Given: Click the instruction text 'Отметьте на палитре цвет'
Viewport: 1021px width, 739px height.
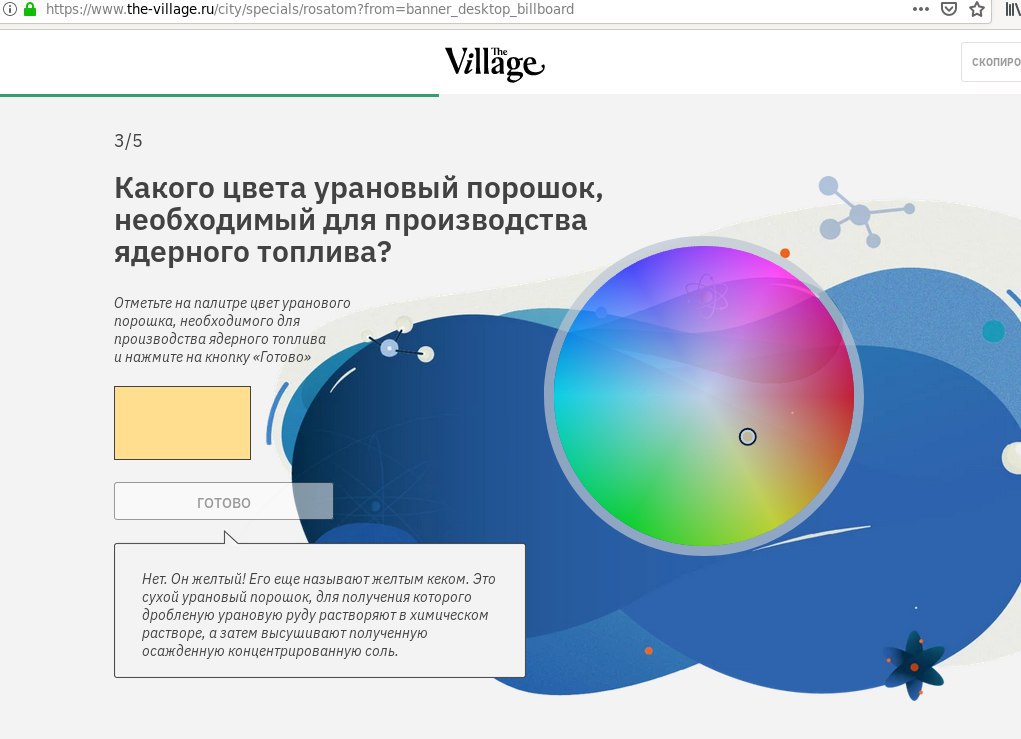Looking at the screenshot, I should coord(232,329).
